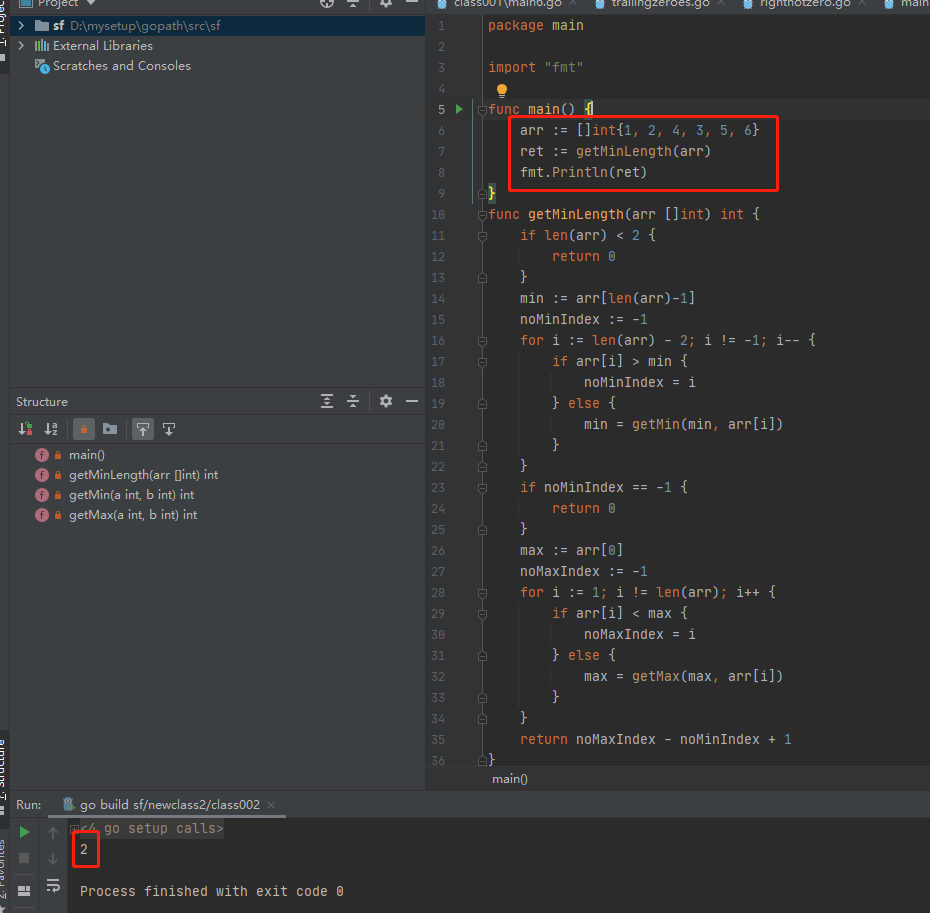The image size is (930, 913).
Task: Select go build sf/newclass2/class002 run tab
Action: [x=169, y=805]
